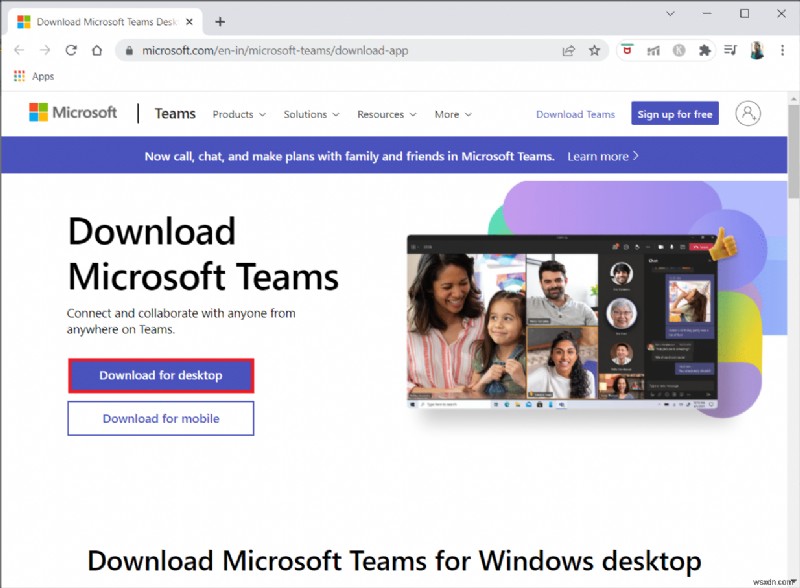This screenshot has width=800, height=588.
Task: Click Download for mobile button
Action: pyautogui.click(x=161, y=419)
